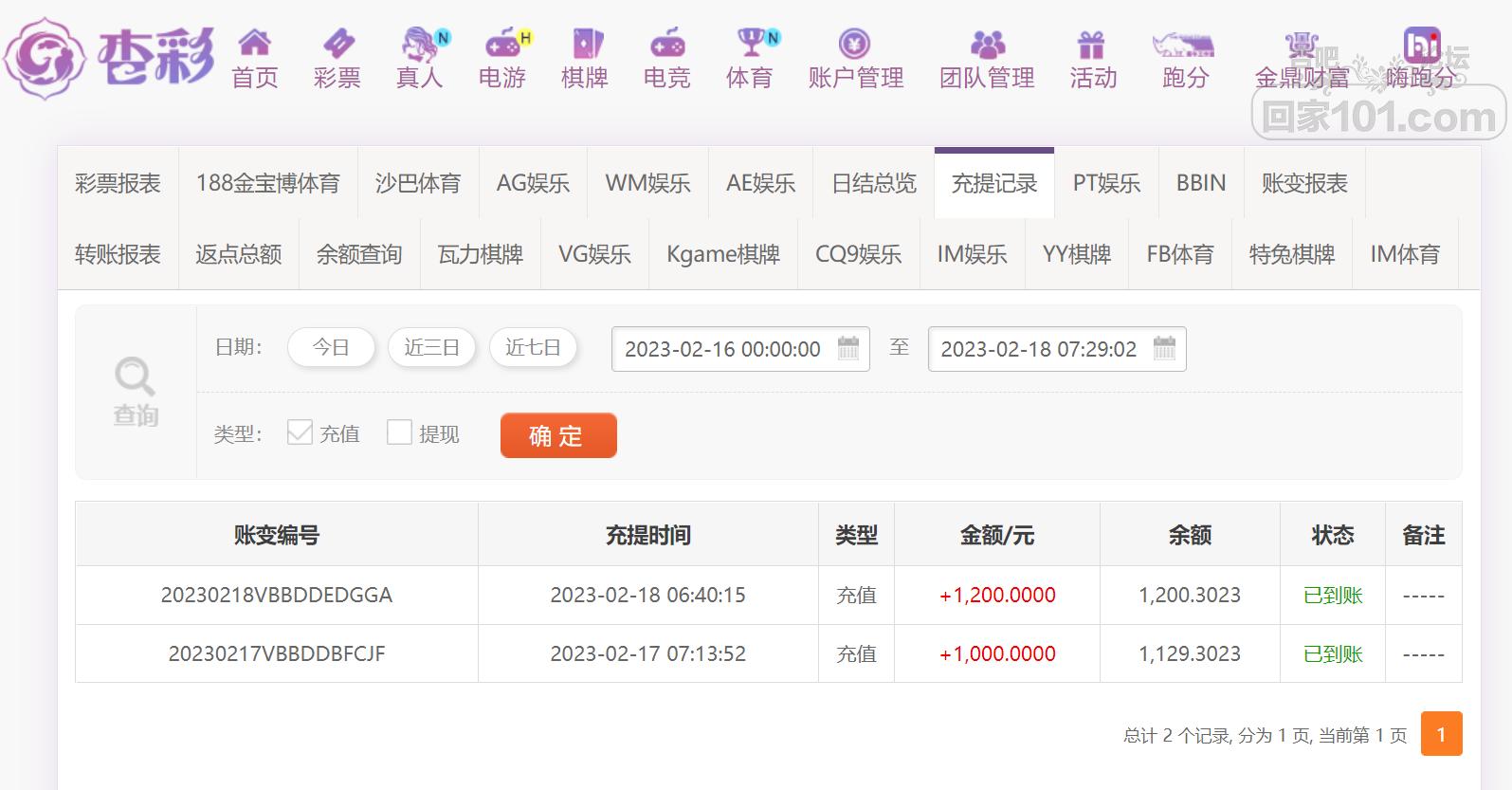Viewport: 1512px width, 790px height.
Task: Click the 体育 trophy icon
Action: 750,44
